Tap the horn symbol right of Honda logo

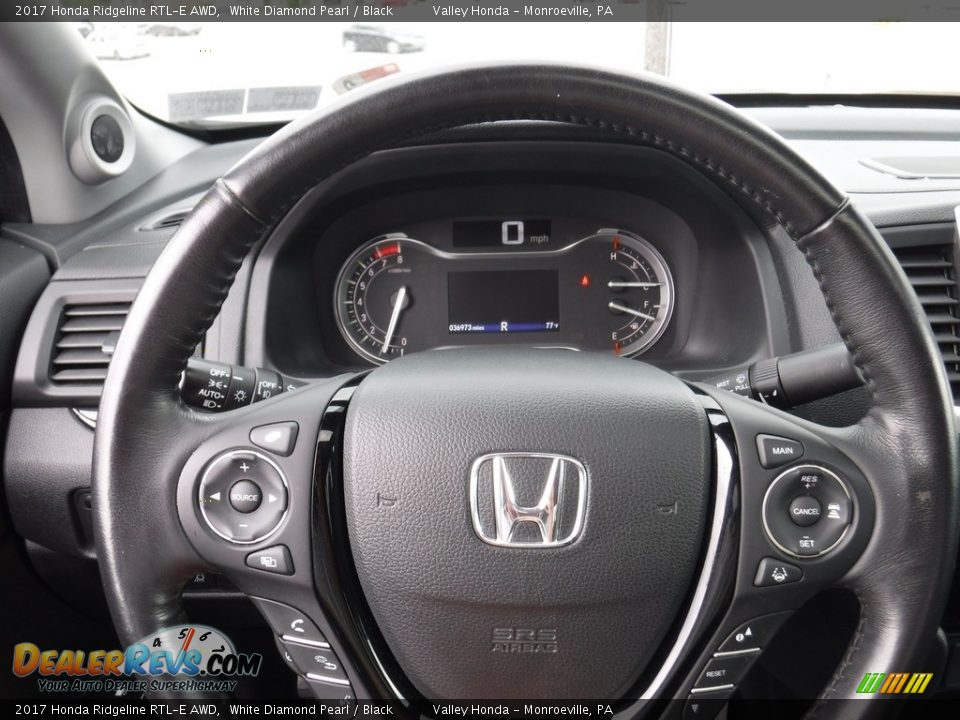[667, 508]
